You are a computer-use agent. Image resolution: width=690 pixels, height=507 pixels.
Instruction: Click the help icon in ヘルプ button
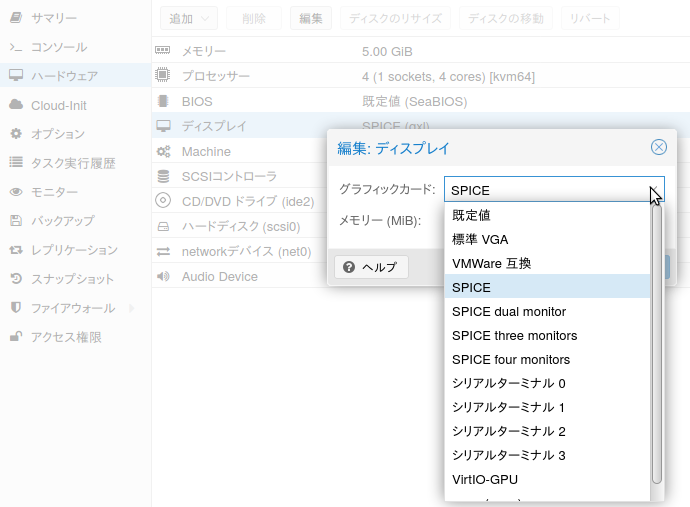[349, 267]
